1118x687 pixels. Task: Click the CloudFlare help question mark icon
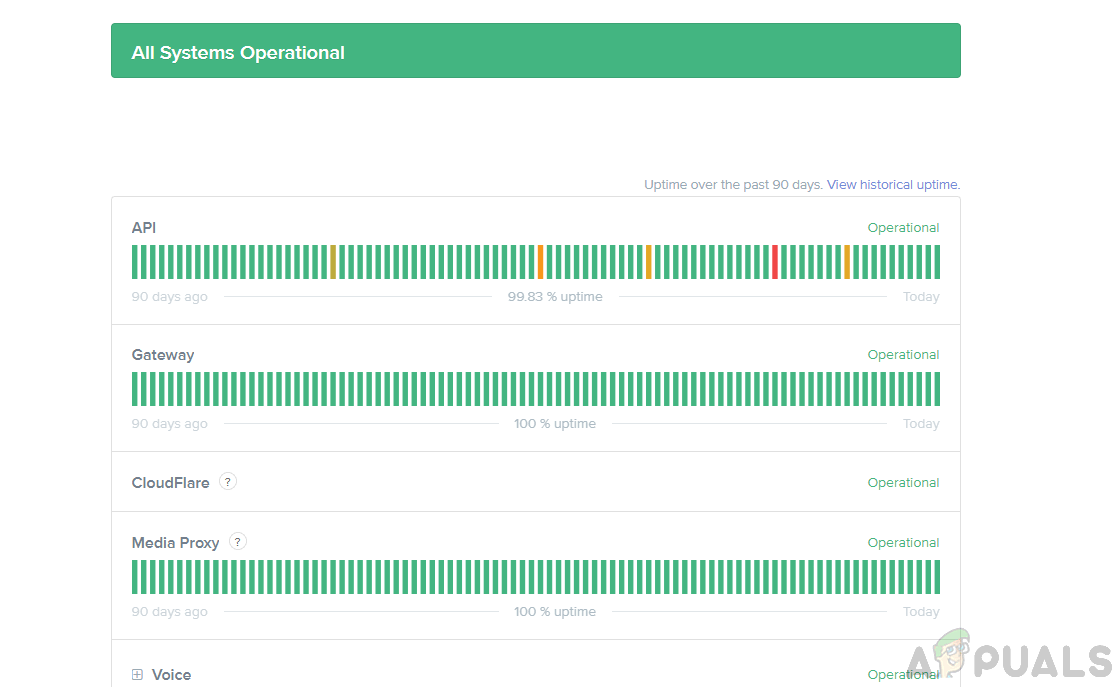click(228, 482)
